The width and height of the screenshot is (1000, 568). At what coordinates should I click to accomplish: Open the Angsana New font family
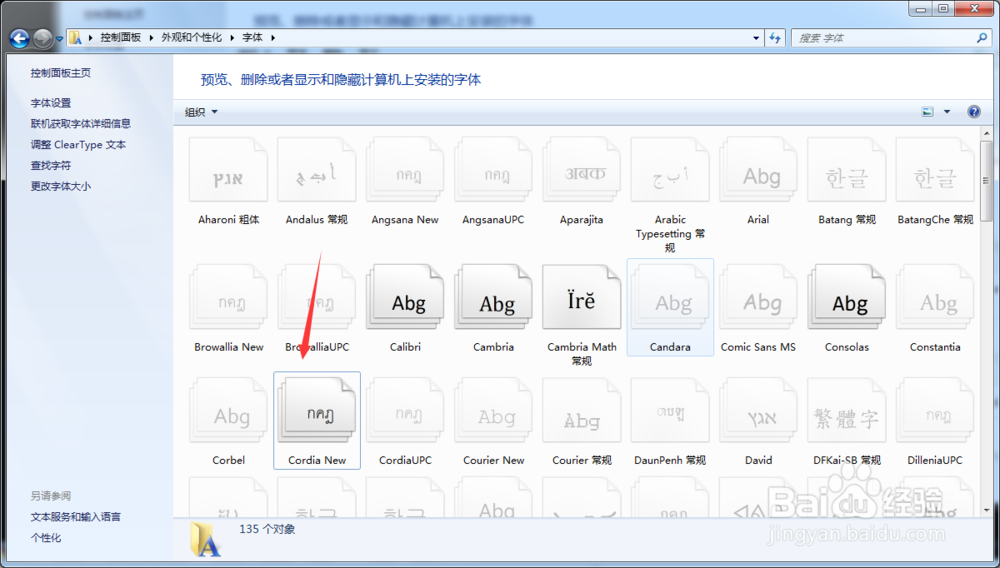[405, 171]
